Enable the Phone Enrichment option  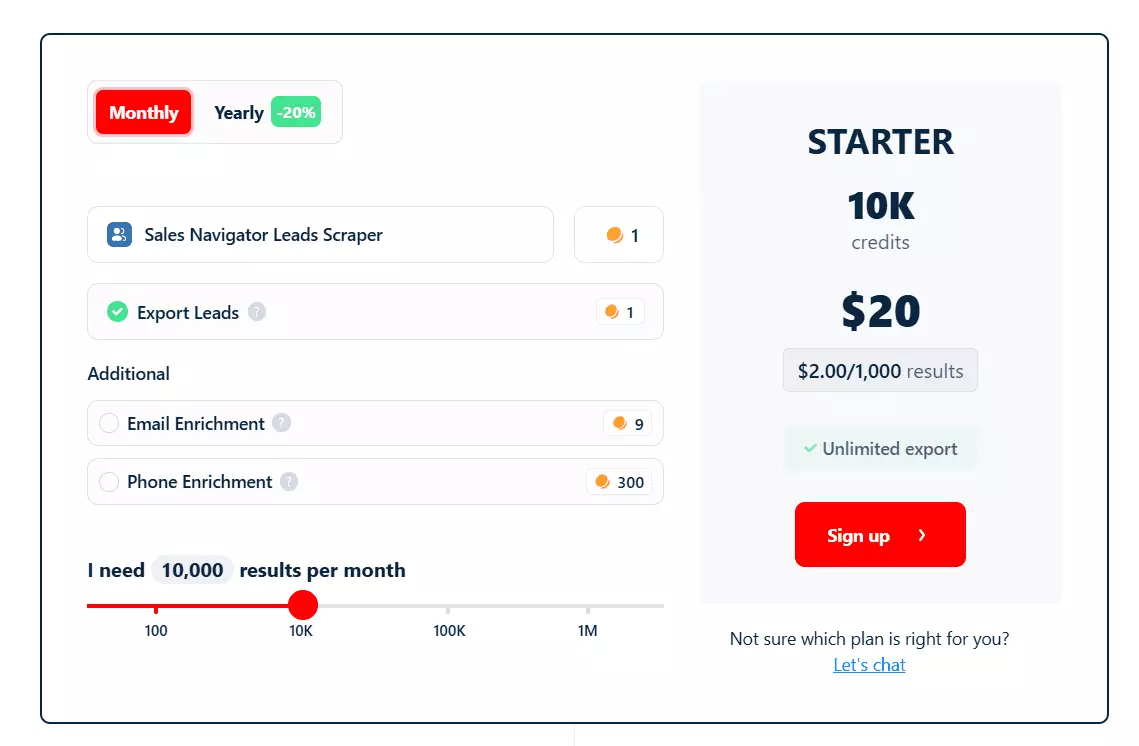click(109, 482)
